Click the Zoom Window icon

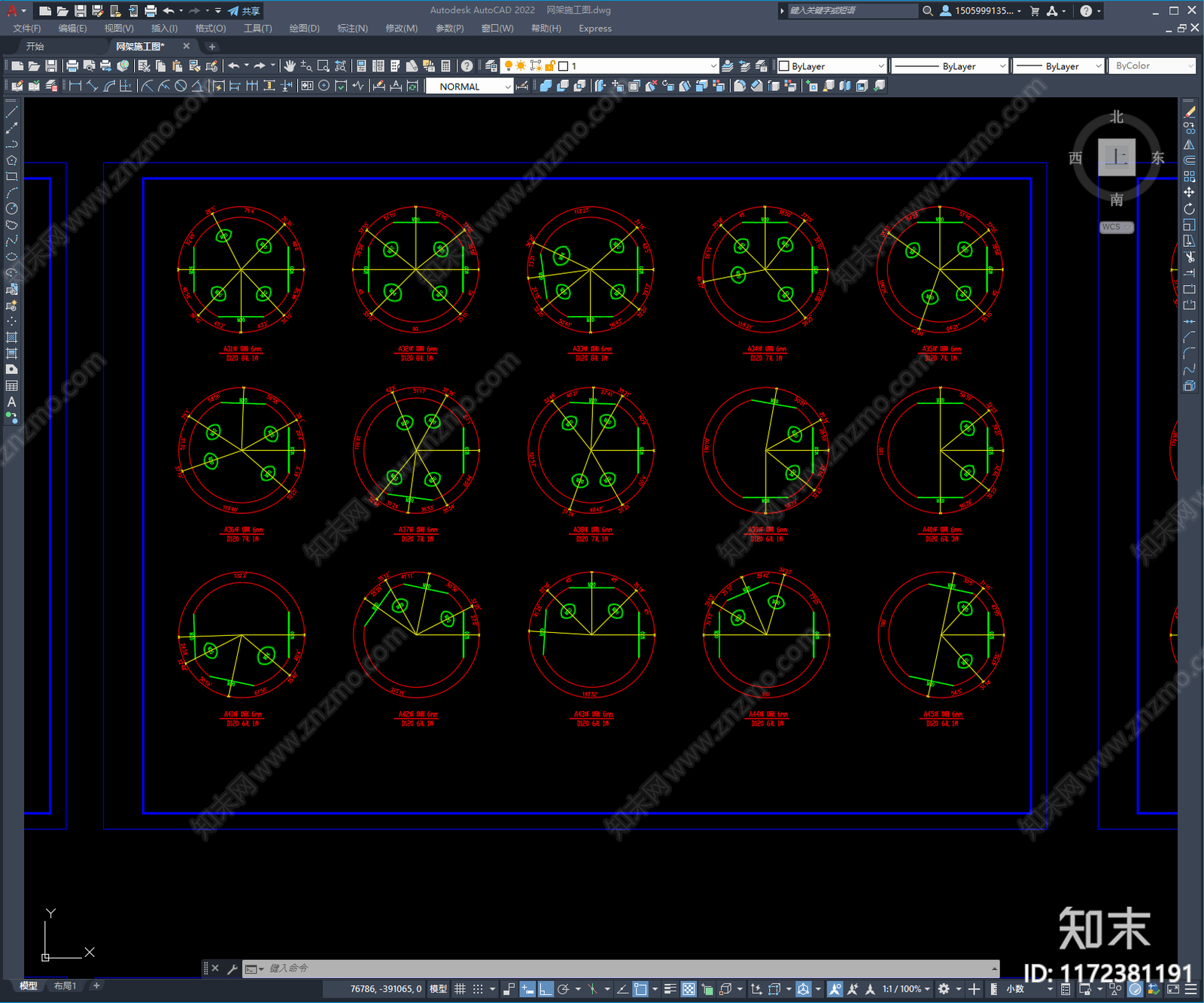324,66
